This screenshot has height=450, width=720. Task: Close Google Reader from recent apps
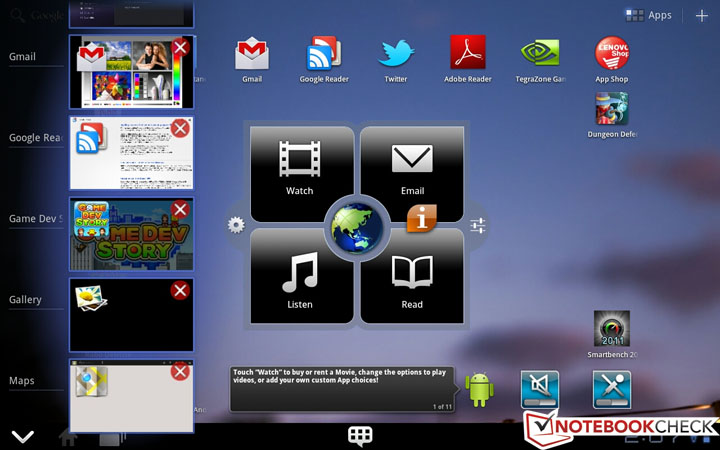(180, 128)
